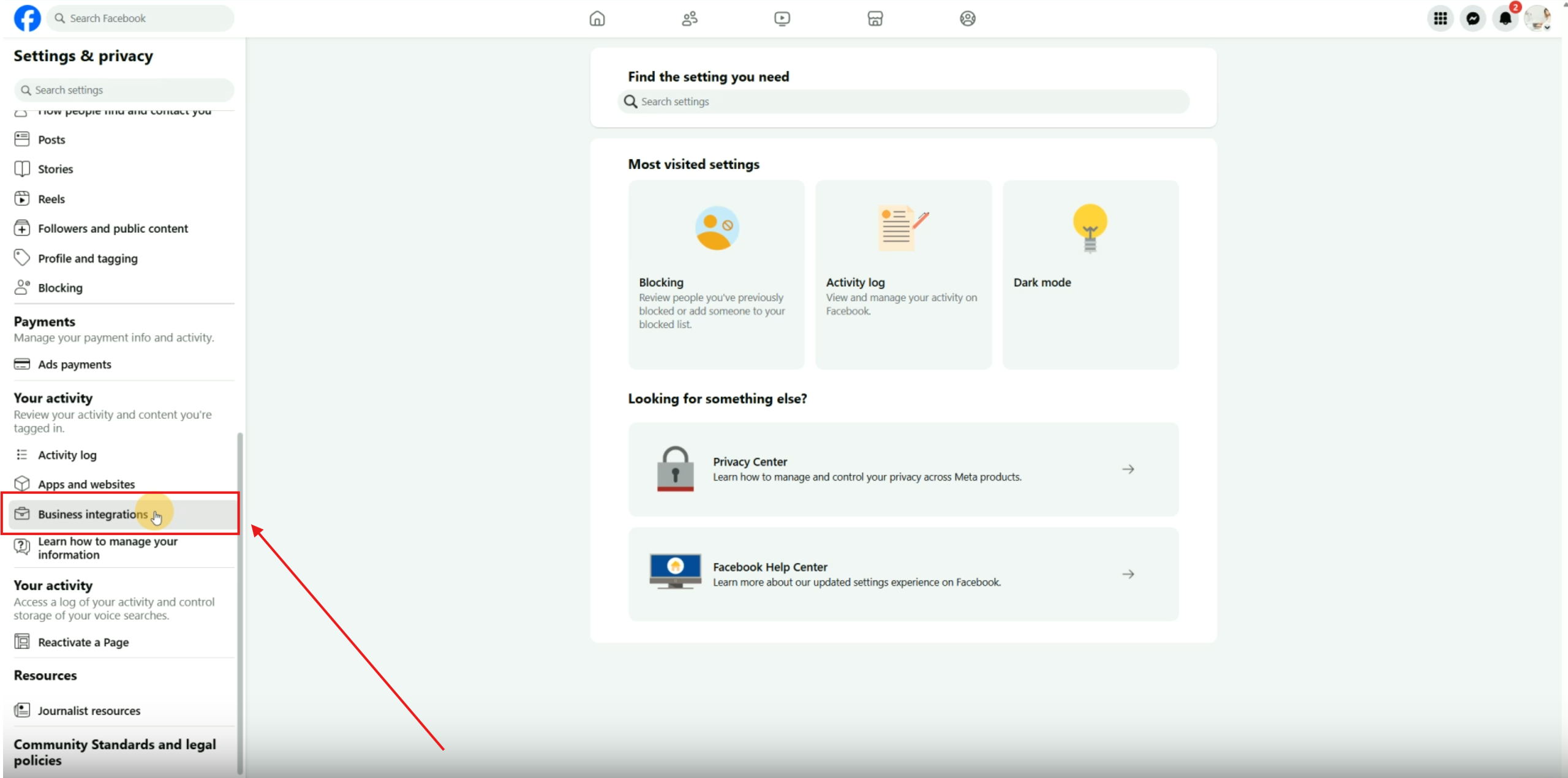Open the Reels settings
Screen dimensions: 1568x778
click(x=123, y=199)
